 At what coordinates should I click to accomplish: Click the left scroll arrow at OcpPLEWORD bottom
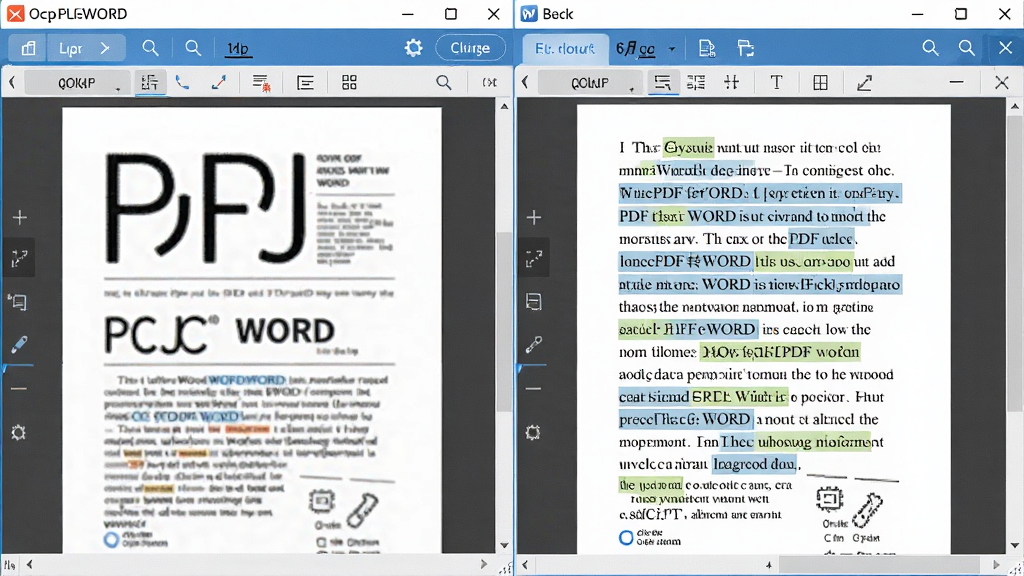click(x=29, y=564)
